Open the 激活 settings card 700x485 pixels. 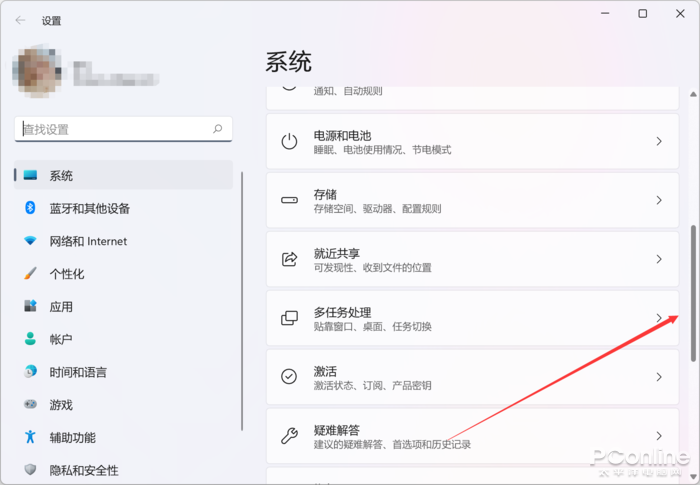coord(472,377)
